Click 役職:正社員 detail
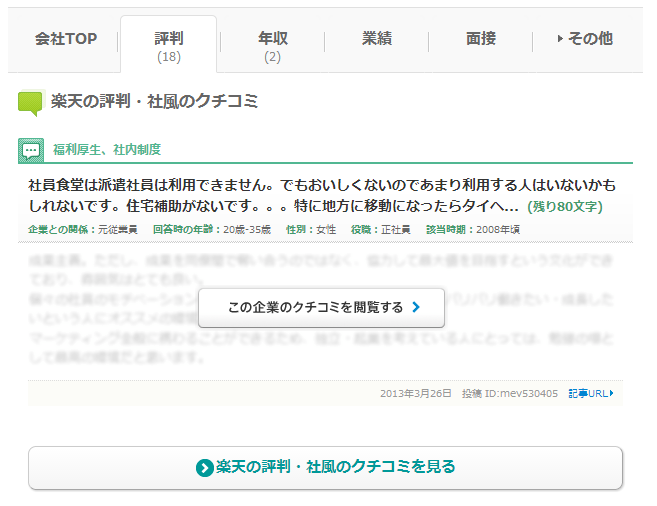The height and width of the screenshot is (506, 657). [x=380, y=230]
